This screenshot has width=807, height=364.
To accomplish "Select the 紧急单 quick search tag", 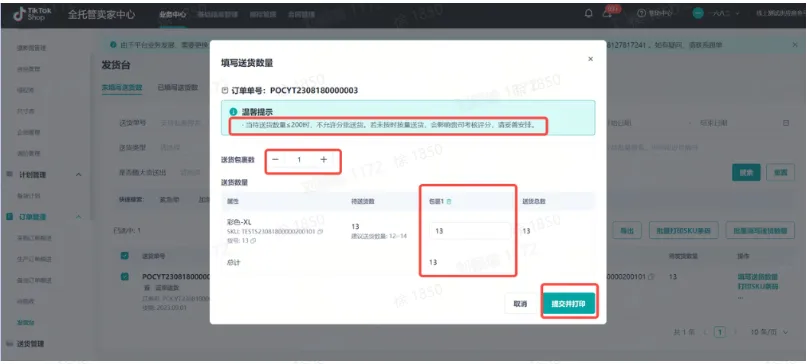I will pos(169,199).
